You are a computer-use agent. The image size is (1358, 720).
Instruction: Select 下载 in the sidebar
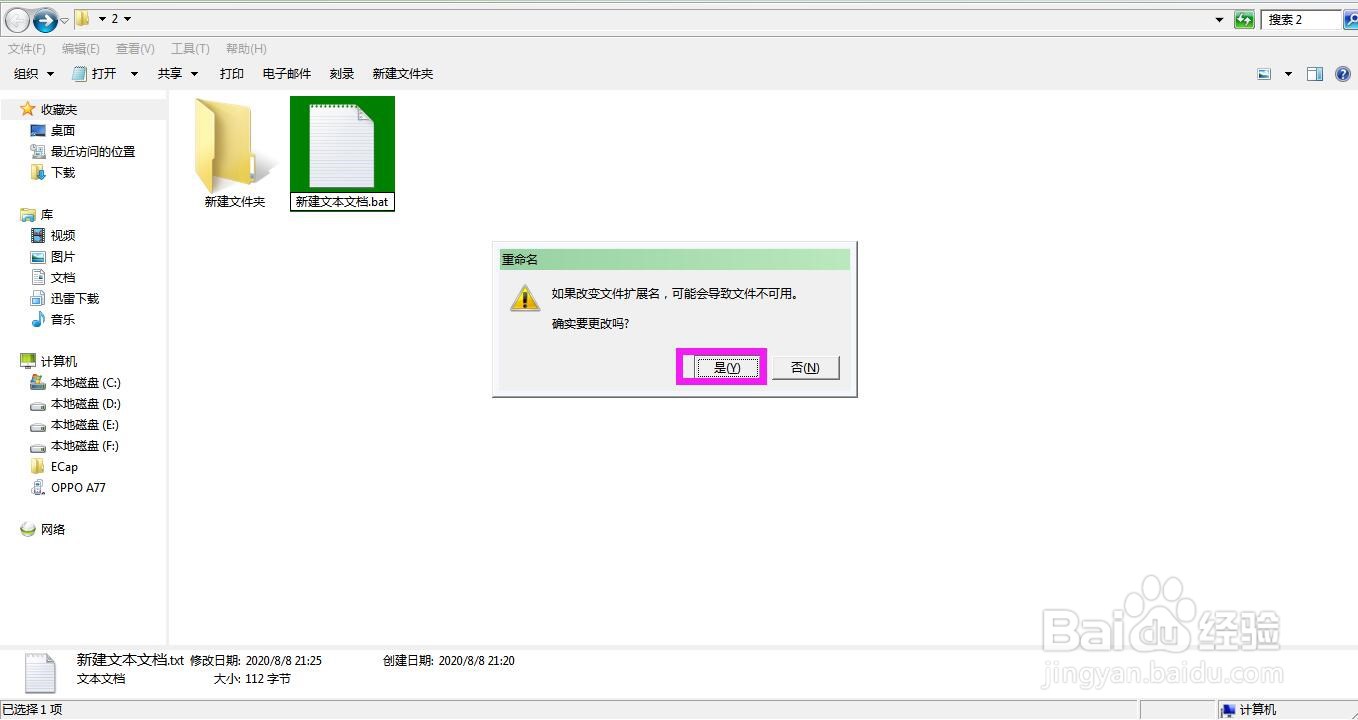coord(63,173)
